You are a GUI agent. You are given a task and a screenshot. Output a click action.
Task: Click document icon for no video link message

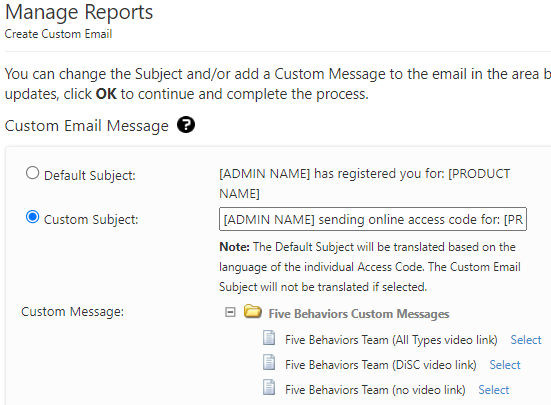[x=269, y=387]
